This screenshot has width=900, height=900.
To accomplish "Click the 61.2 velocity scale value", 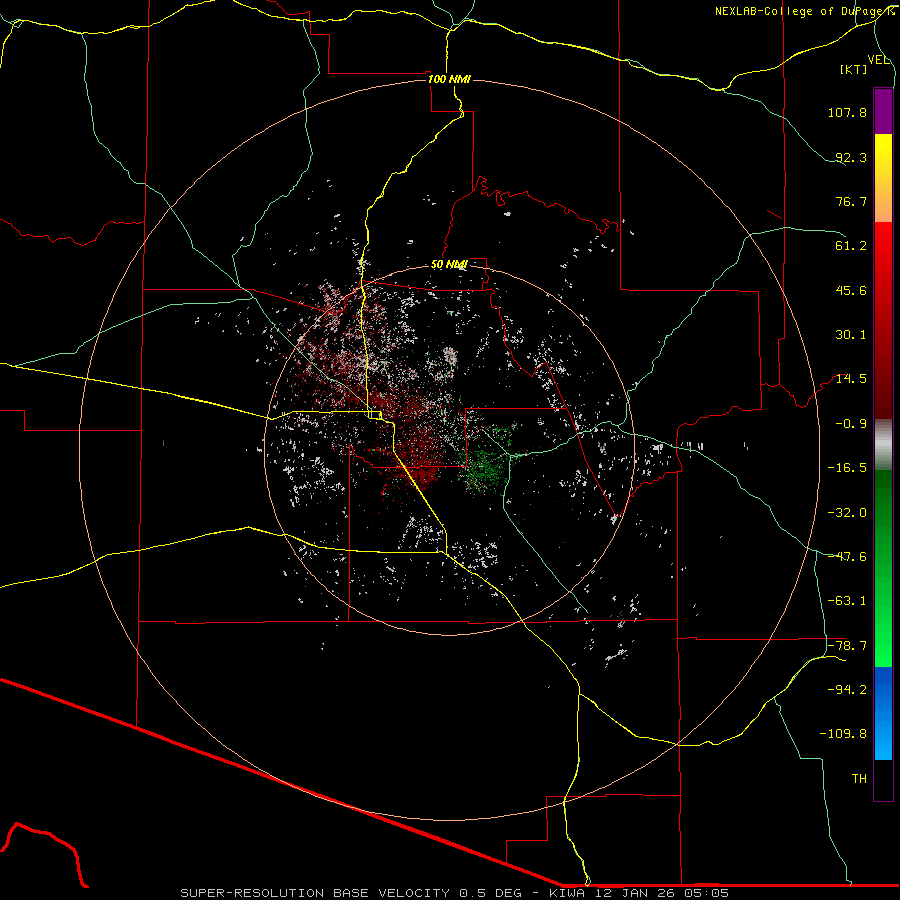I will point(850,246).
